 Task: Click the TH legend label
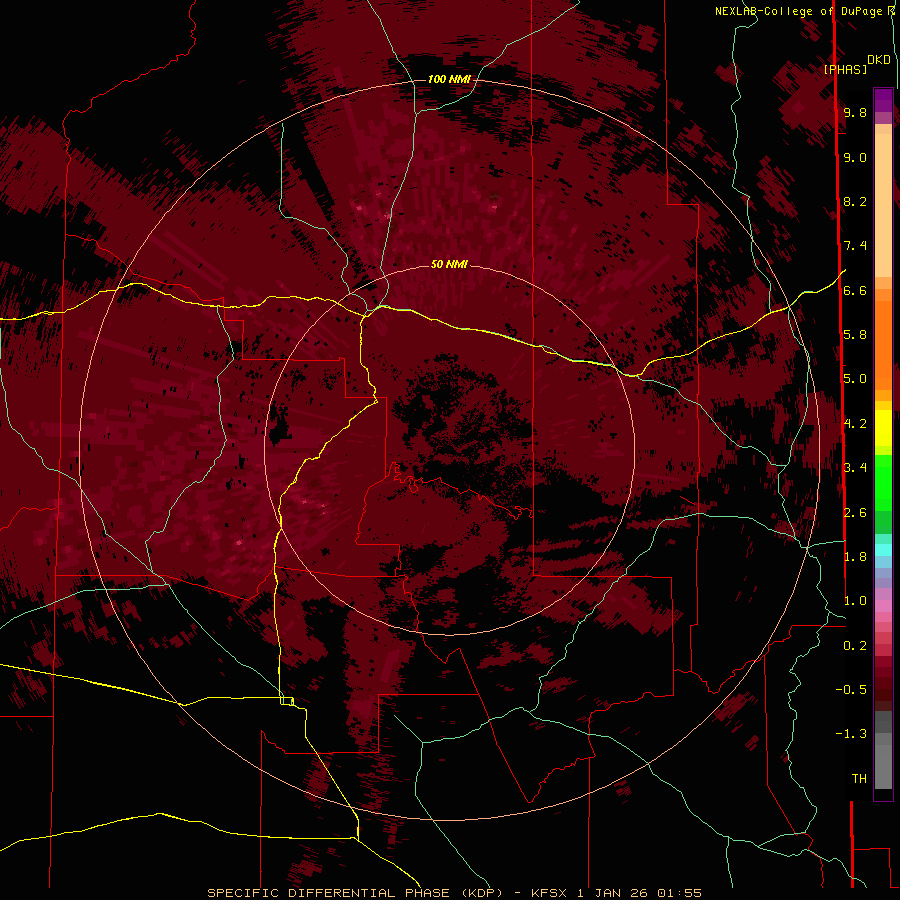859,778
